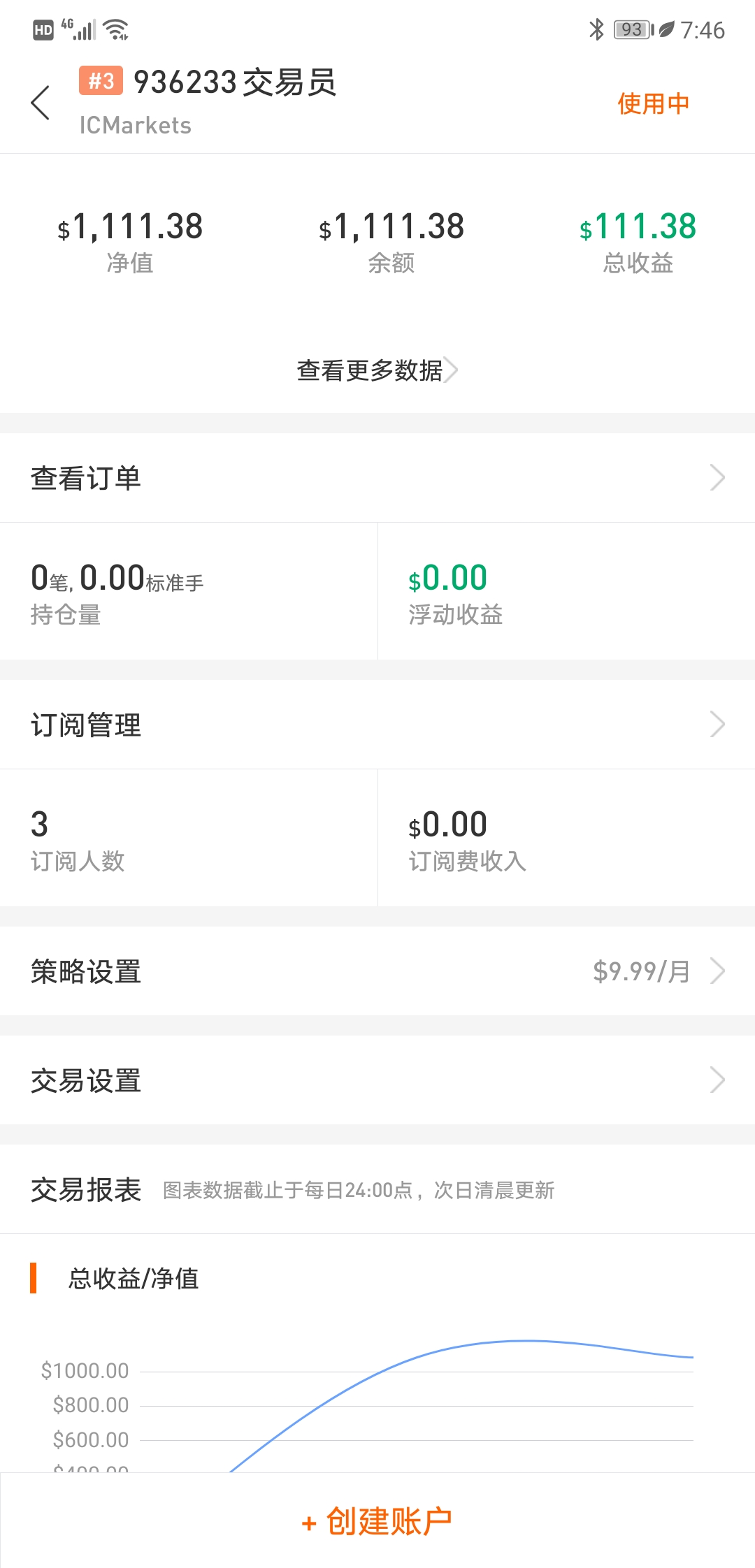Expand the 查看订单 row chevron
755x1568 pixels.
point(717,478)
